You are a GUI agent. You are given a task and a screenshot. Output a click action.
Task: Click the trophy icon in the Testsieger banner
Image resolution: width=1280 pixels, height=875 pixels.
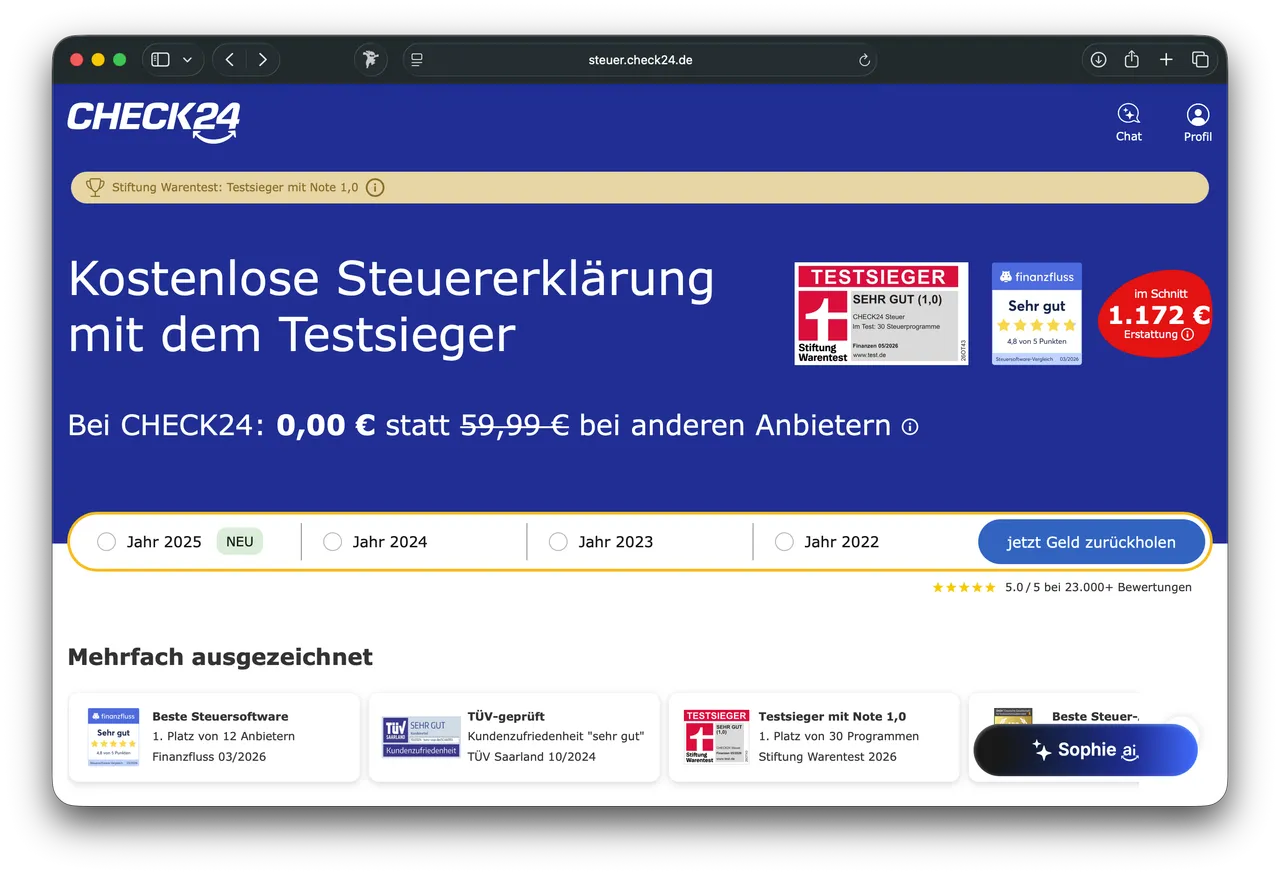[95, 187]
